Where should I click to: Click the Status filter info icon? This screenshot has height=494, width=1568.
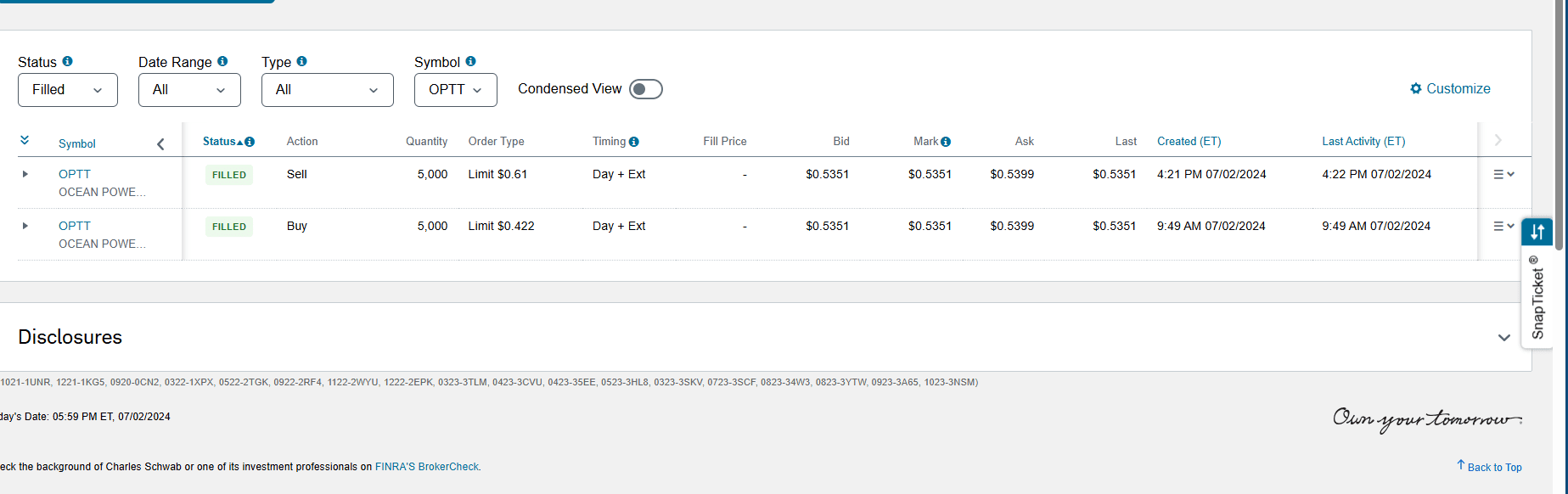[68, 61]
